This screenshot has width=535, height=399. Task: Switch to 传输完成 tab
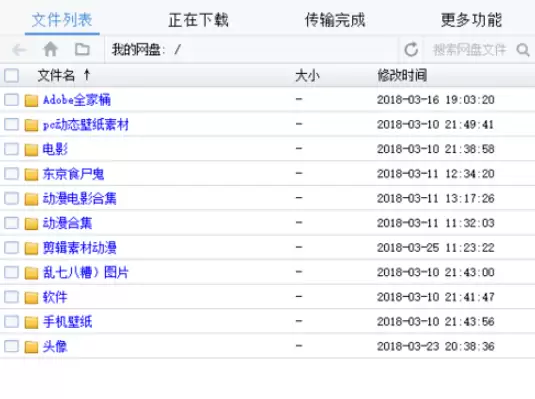[x=335, y=20]
